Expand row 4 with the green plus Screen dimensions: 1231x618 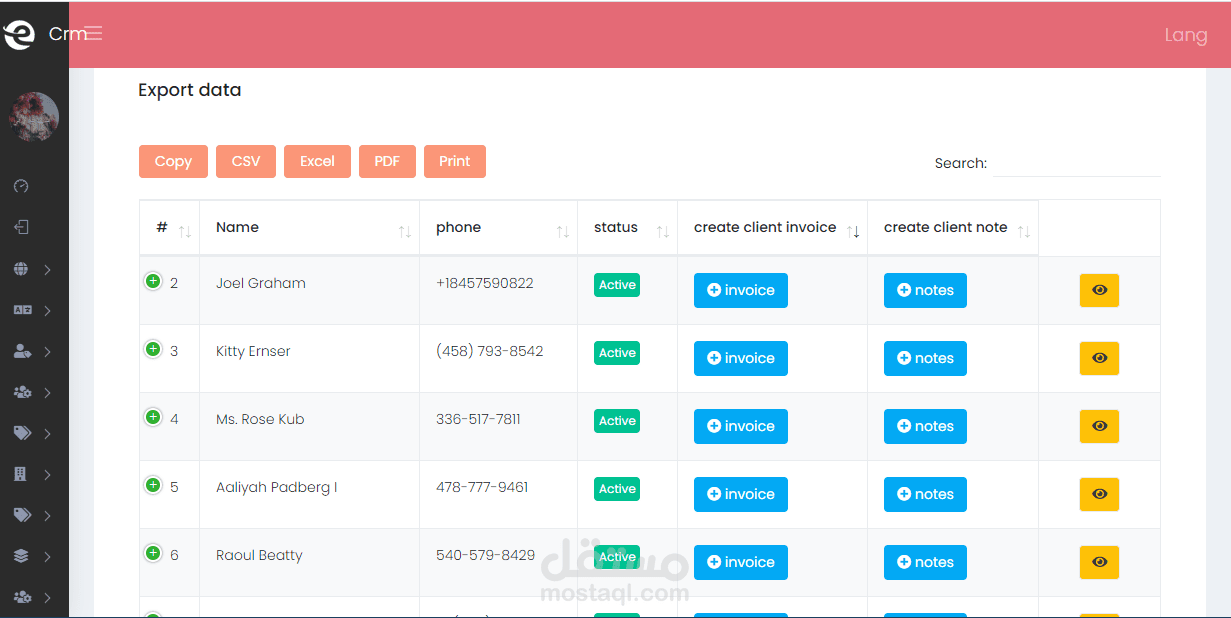(153, 417)
